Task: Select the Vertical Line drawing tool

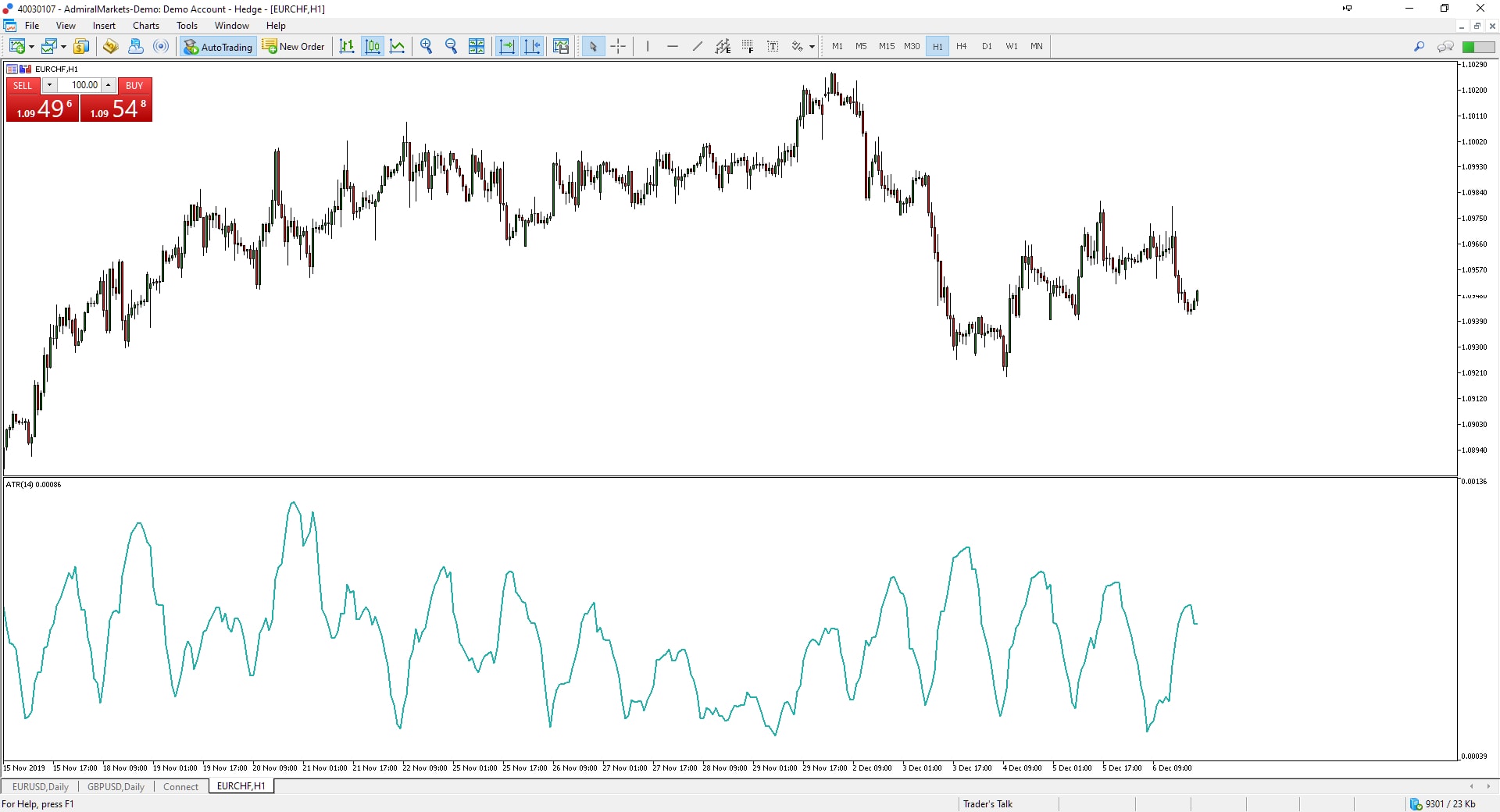Action: [648, 47]
